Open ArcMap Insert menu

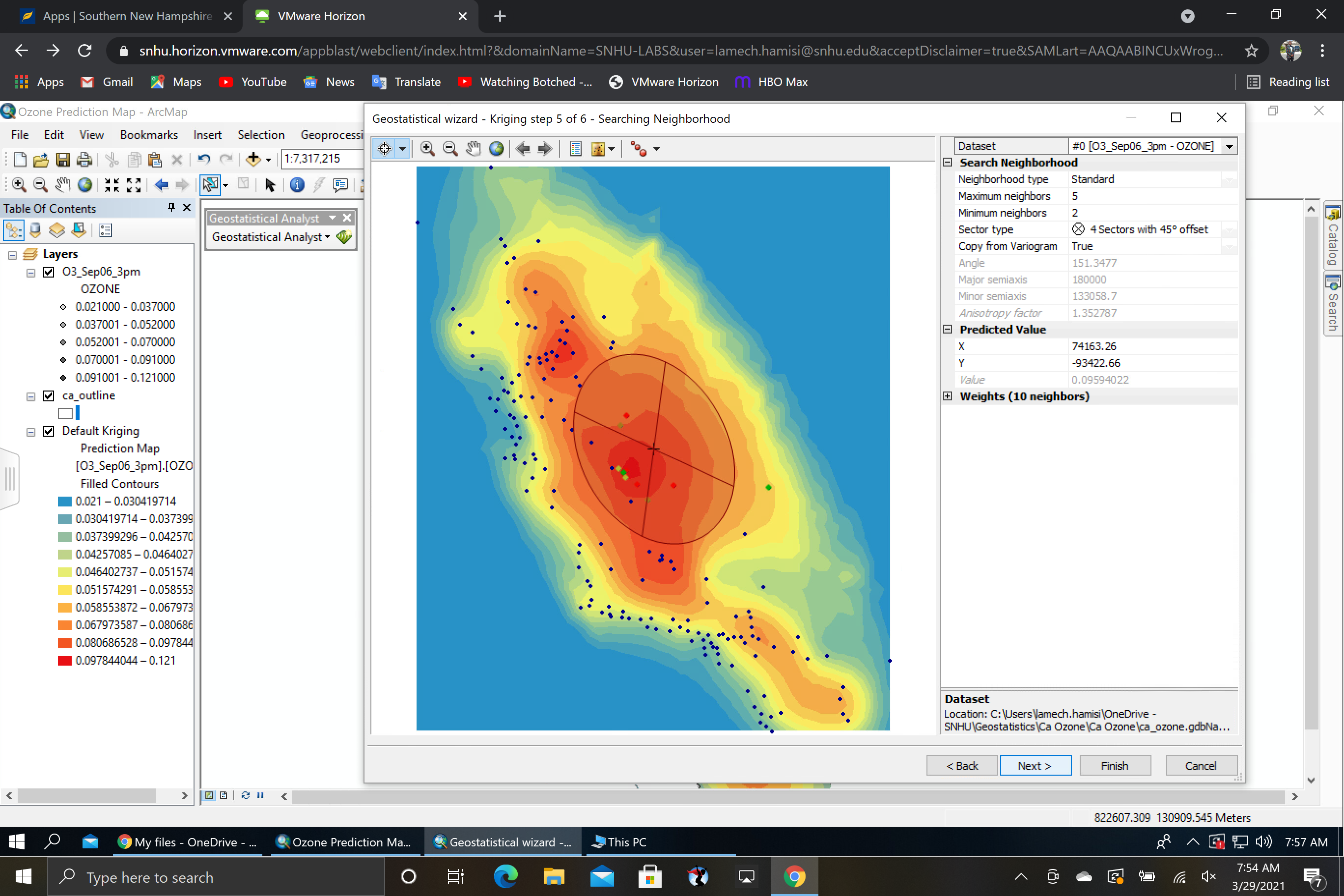(x=207, y=135)
